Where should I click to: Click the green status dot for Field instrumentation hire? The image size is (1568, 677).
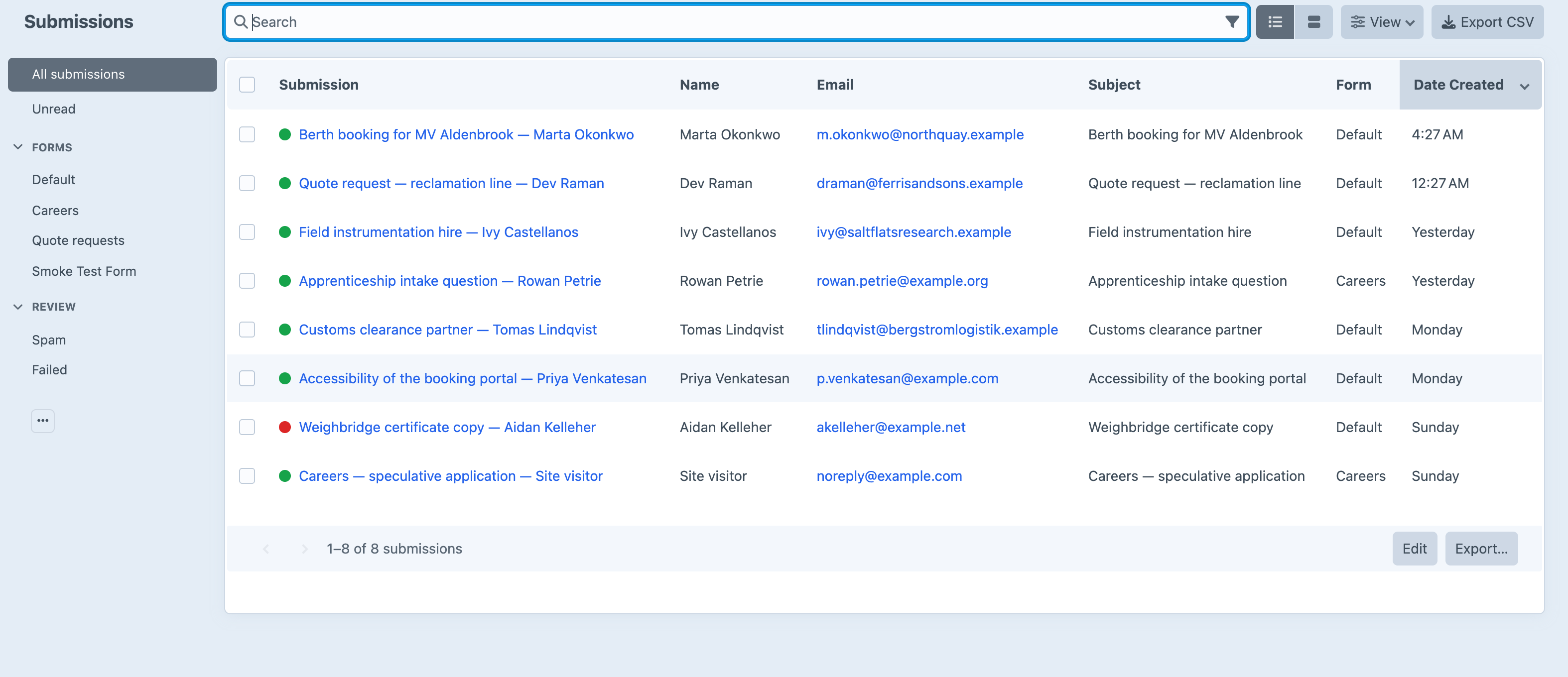(x=284, y=232)
